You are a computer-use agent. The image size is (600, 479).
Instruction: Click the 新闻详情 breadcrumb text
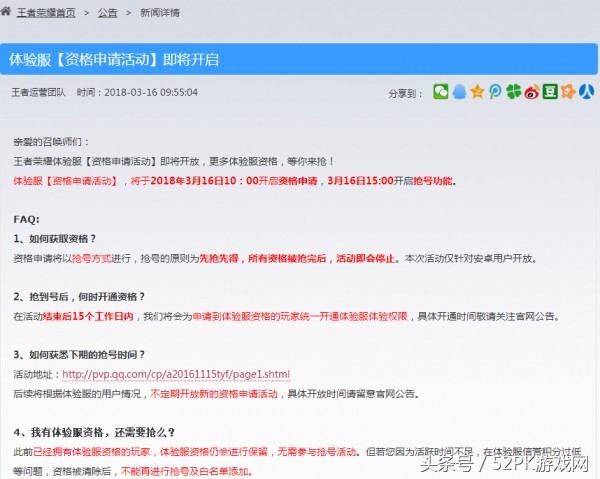pyautogui.click(x=160, y=13)
